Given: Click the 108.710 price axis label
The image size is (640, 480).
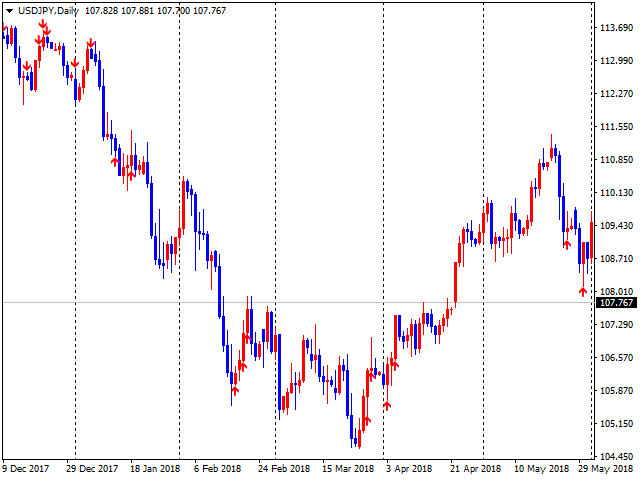Looking at the screenshot, I should point(616,259).
